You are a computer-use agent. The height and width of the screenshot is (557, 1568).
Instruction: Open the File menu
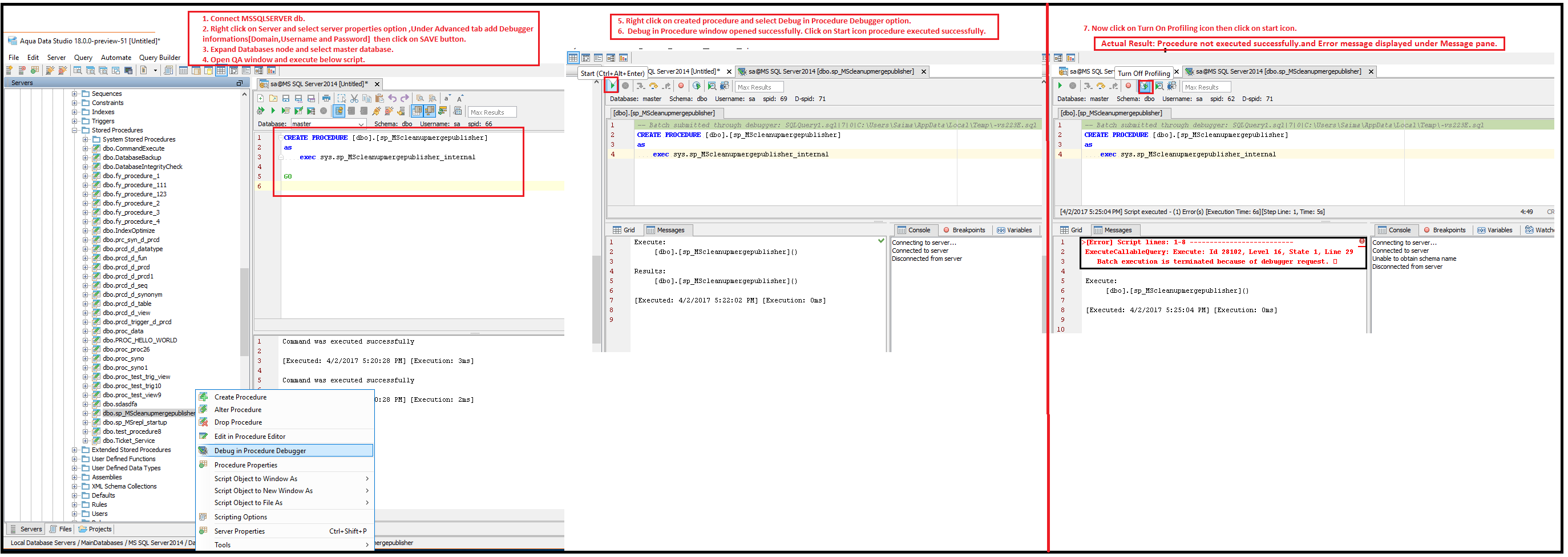[14, 57]
